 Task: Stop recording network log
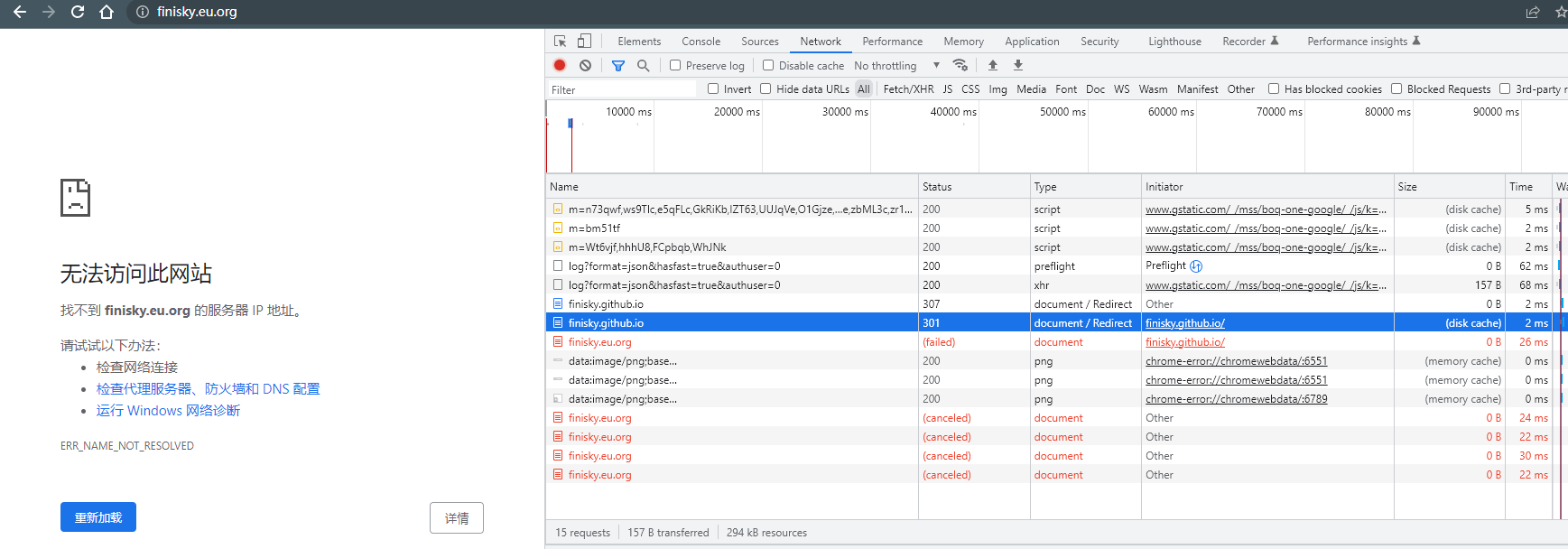pos(560,65)
